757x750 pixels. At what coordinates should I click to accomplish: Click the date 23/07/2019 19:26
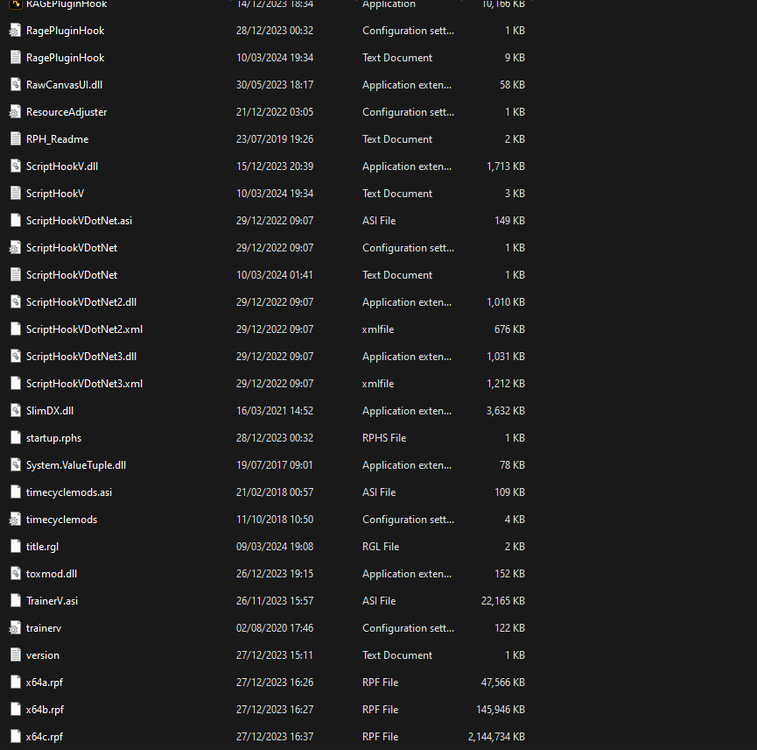click(275, 139)
